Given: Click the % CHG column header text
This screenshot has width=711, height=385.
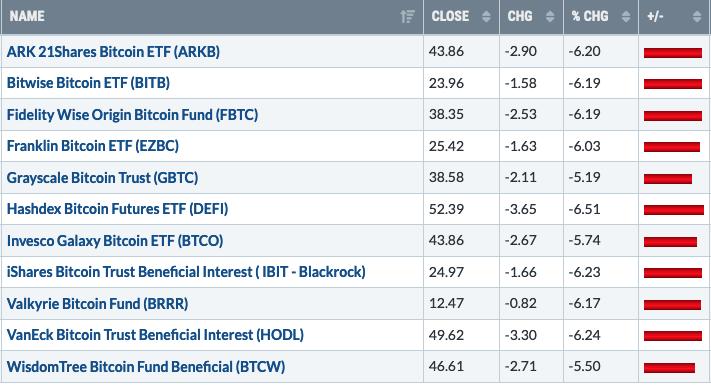Looking at the screenshot, I should click(x=590, y=16).
